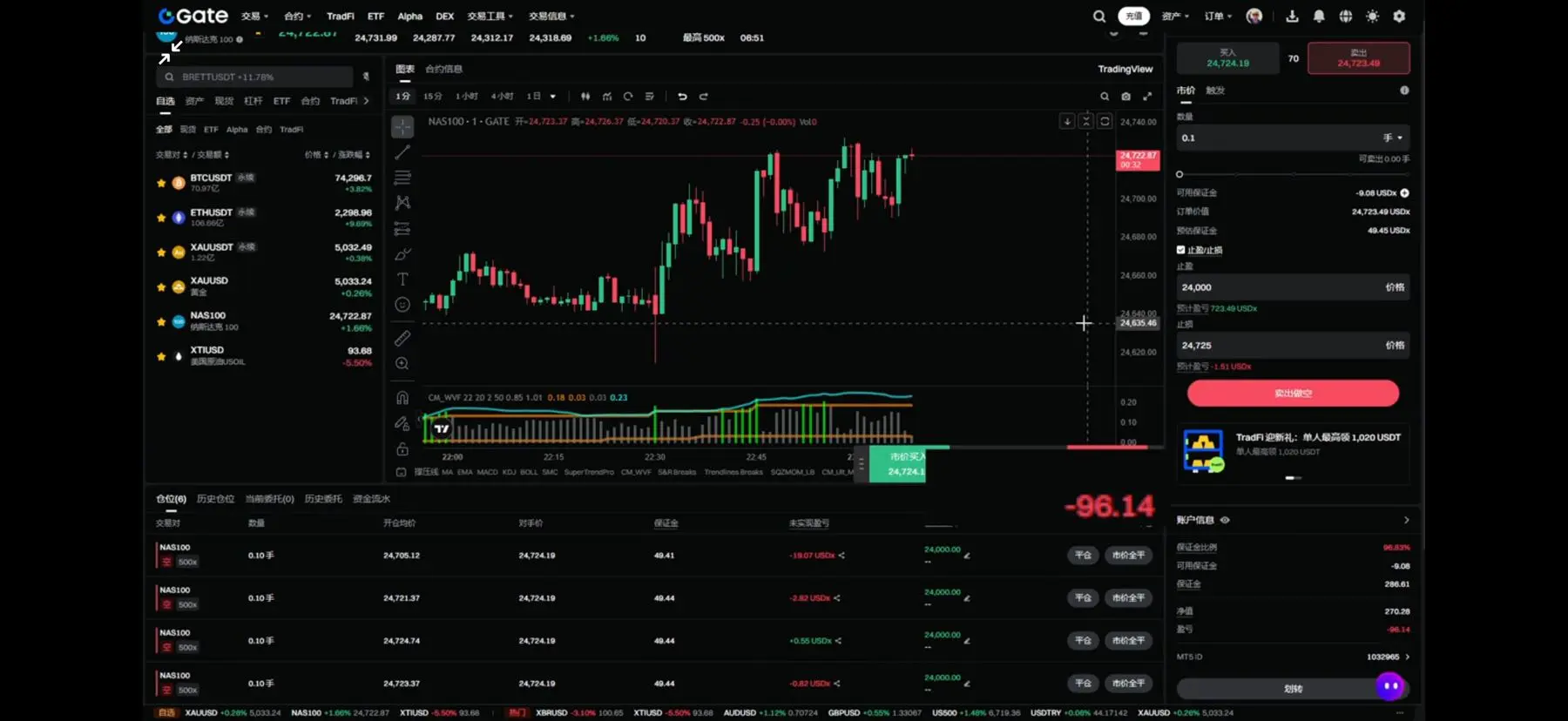The width and height of the screenshot is (1568, 721).
Task: Click the 止损 price field showing 24,725
Action: pos(1293,346)
